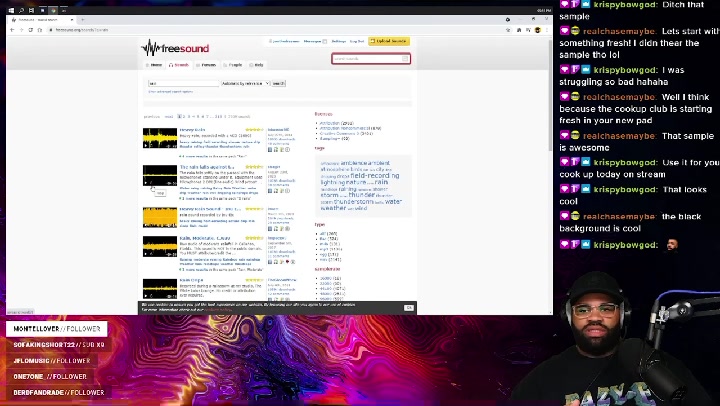Image resolution: width=720 pixels, height=406 pixels.
Task: Open a new browser tab with plus
Action: tap(83, 20)
